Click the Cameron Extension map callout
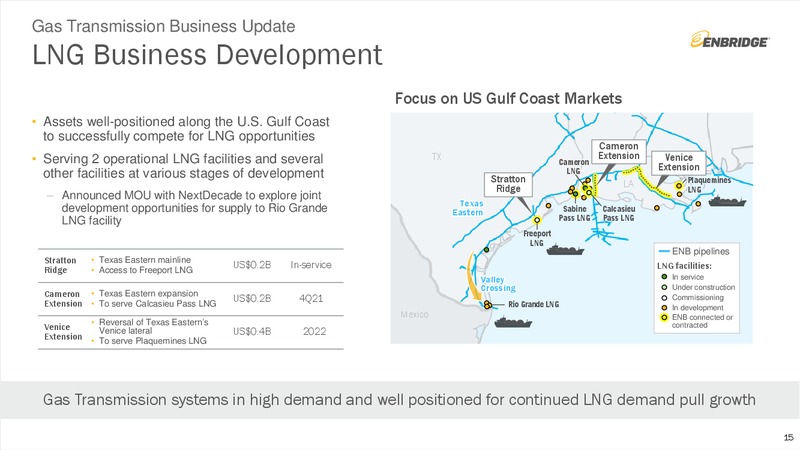The height and width of the screenshot is (450, 800). click(x=619, y=151)
